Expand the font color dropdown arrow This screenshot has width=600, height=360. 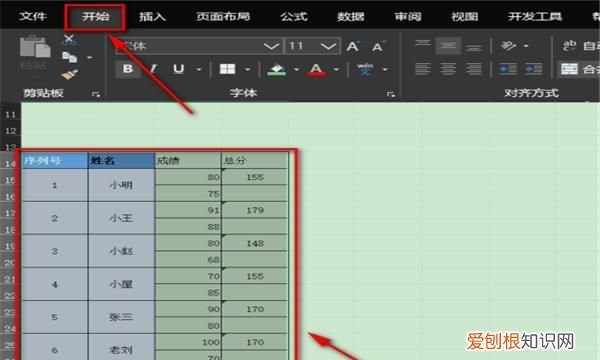[336, 69]
